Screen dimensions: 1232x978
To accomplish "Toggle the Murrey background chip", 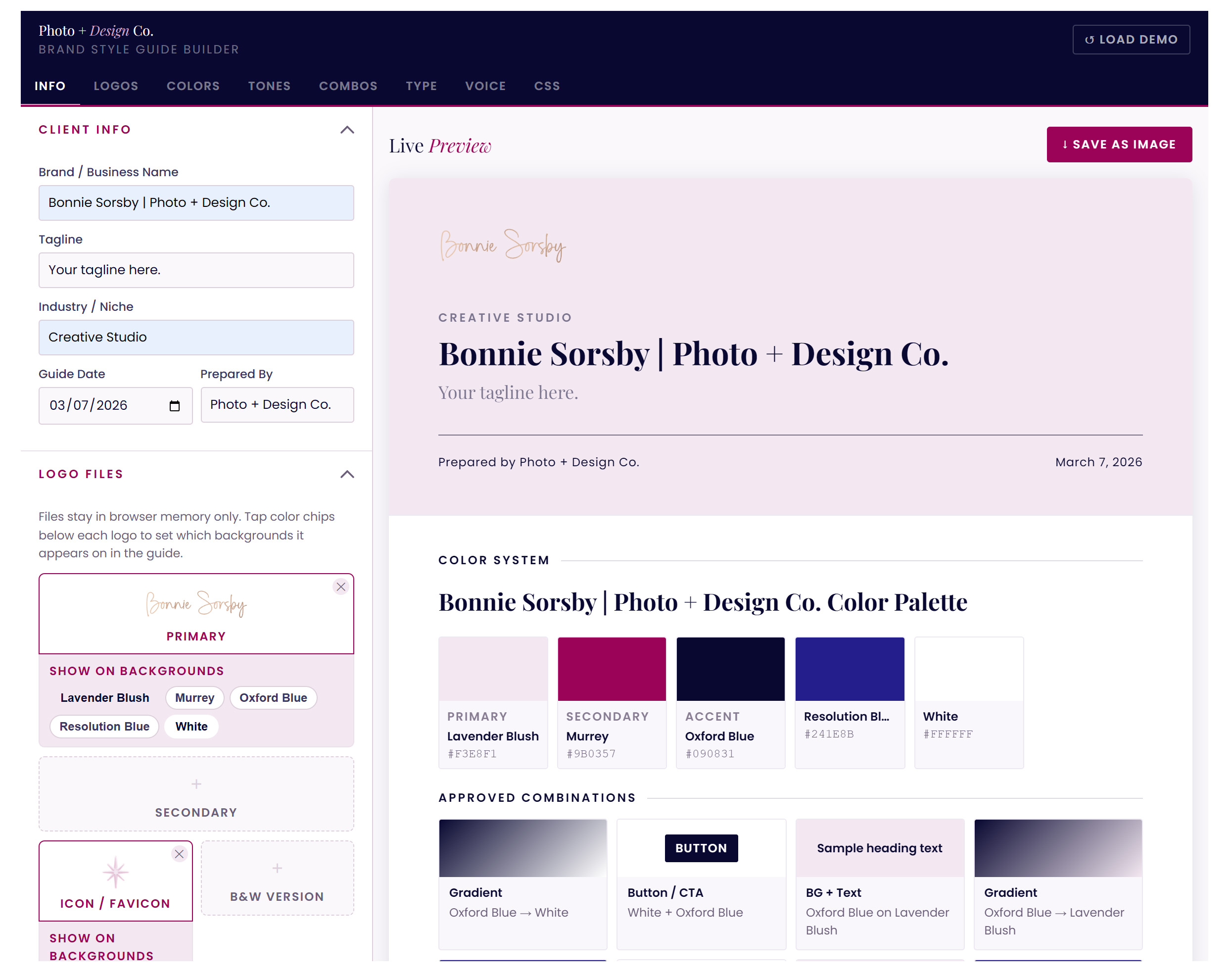I will (194, 697).
